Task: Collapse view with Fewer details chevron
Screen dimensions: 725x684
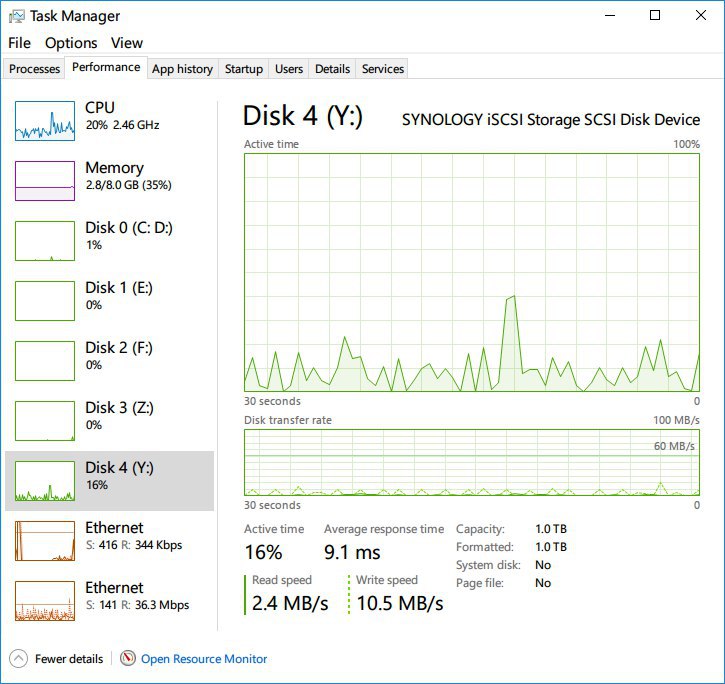Action: click(18, 659)
